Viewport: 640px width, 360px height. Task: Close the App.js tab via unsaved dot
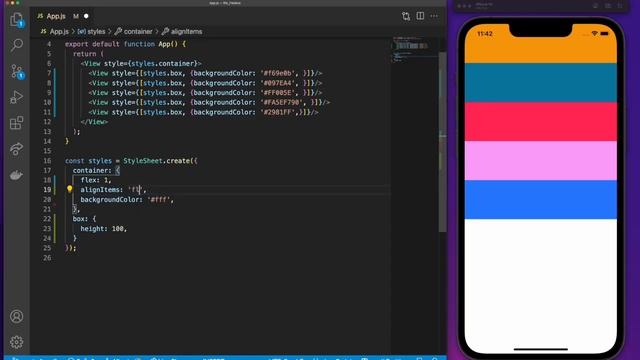[86, 16]
